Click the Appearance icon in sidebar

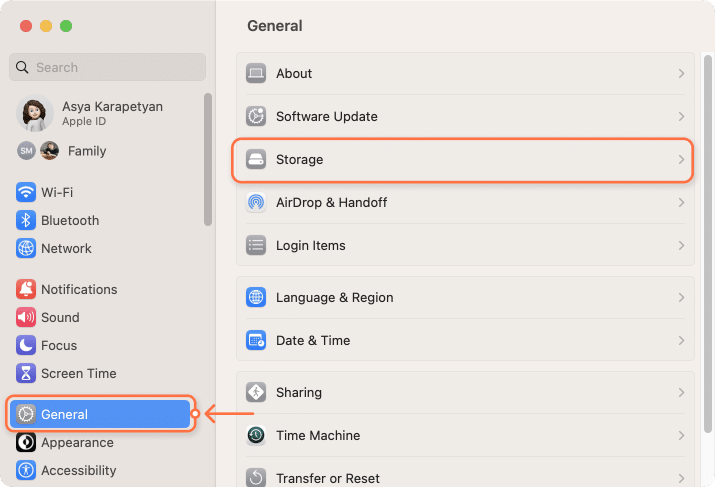point(26,442)
